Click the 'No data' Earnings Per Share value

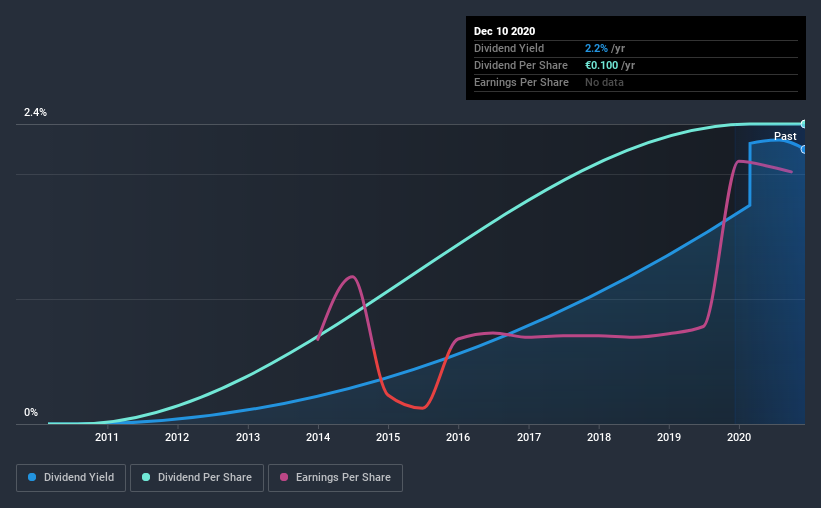[x=604, y=82]
